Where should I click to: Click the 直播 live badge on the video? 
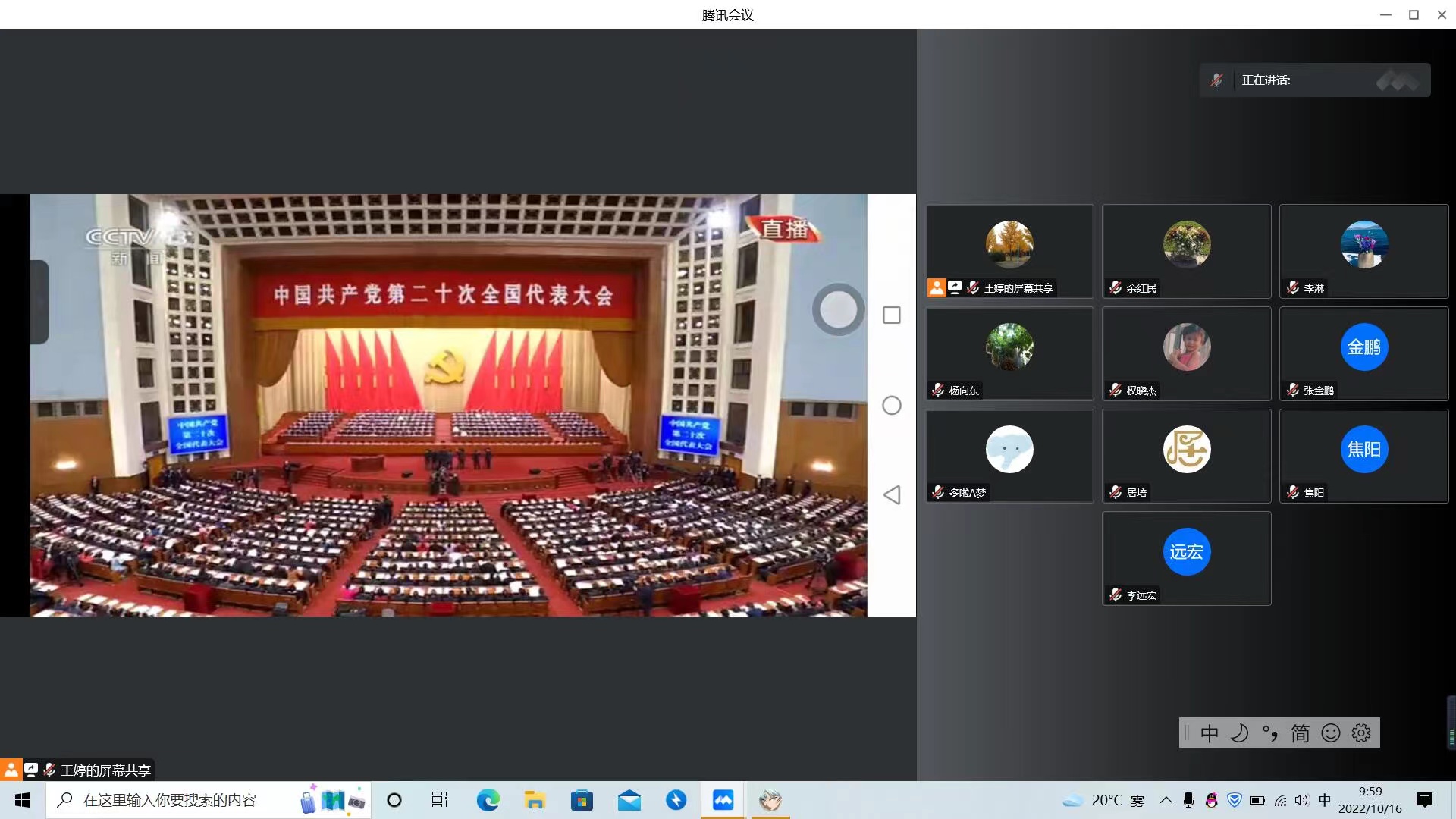click(784, 228)
